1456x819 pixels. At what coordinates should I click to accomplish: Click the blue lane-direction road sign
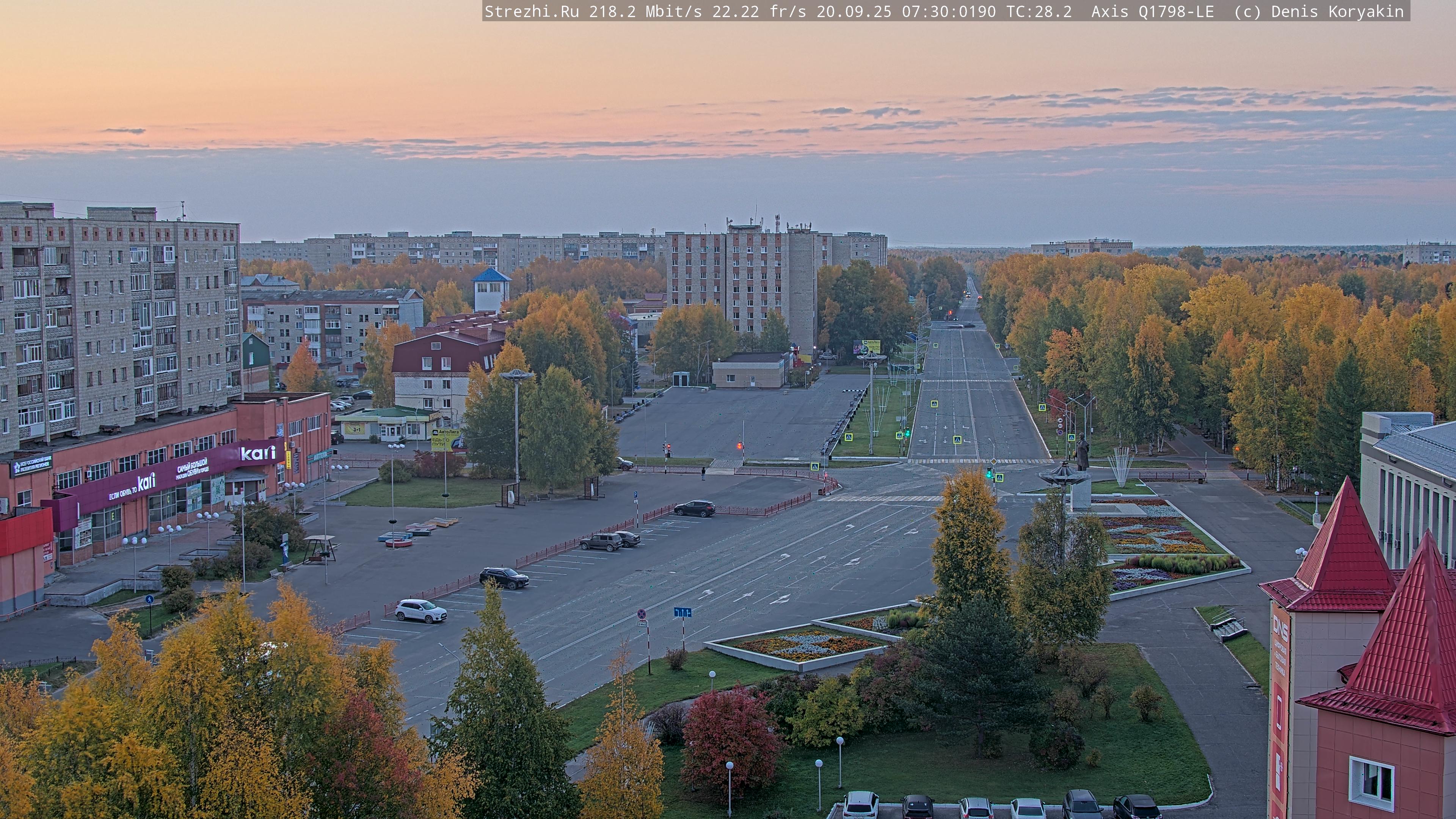(682, 612)
